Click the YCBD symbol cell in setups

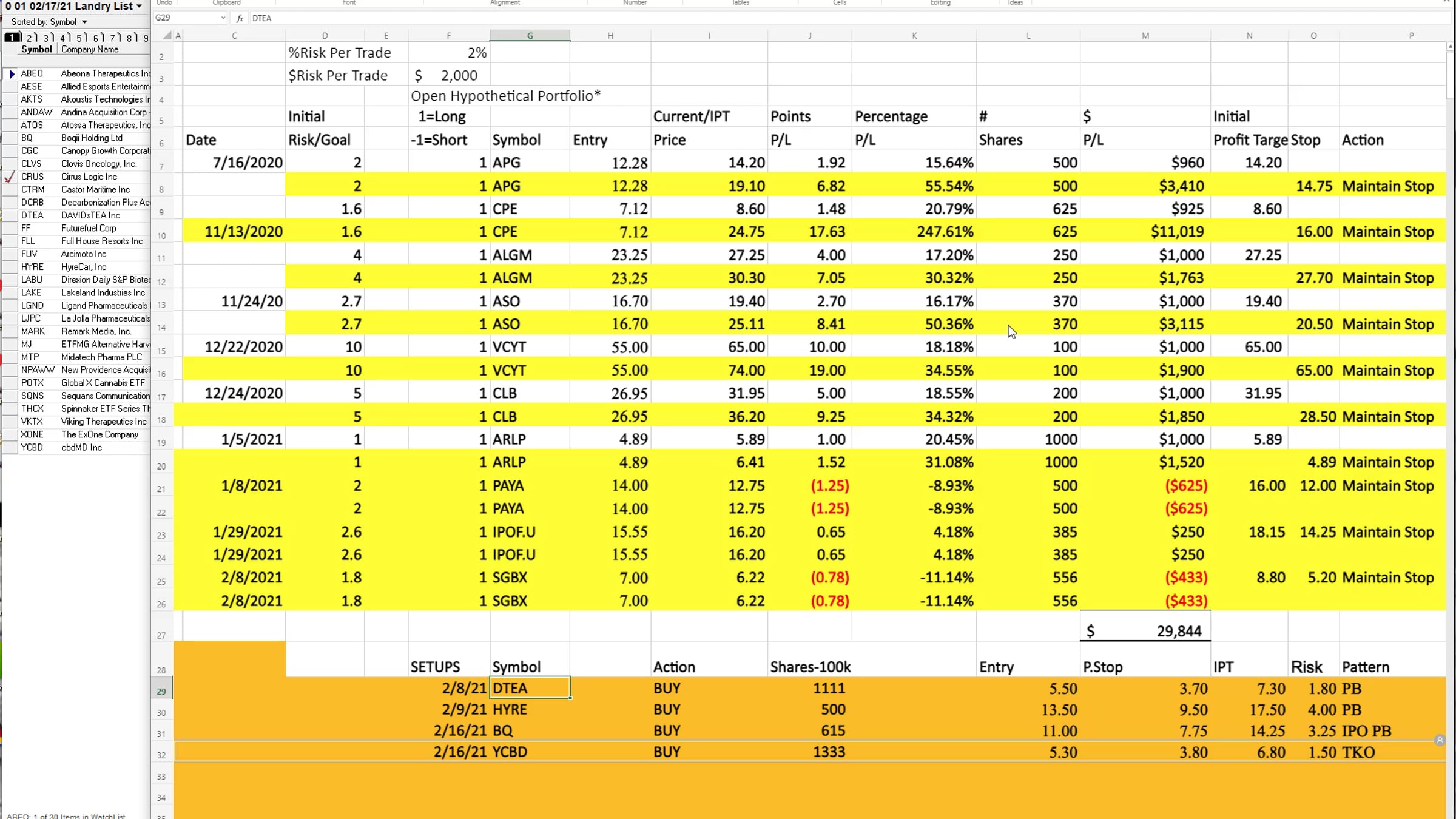[530, 752]
